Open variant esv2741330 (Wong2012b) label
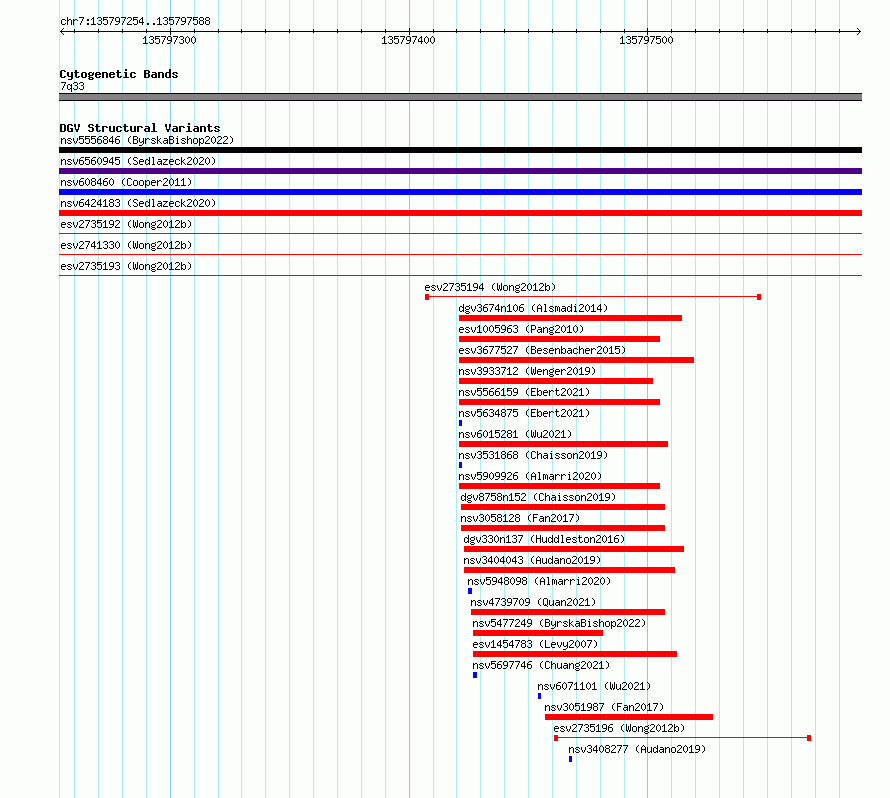Image resolution: width=890 pixels, height=798 pixels. pyautogui.click(x=126, y=245)
